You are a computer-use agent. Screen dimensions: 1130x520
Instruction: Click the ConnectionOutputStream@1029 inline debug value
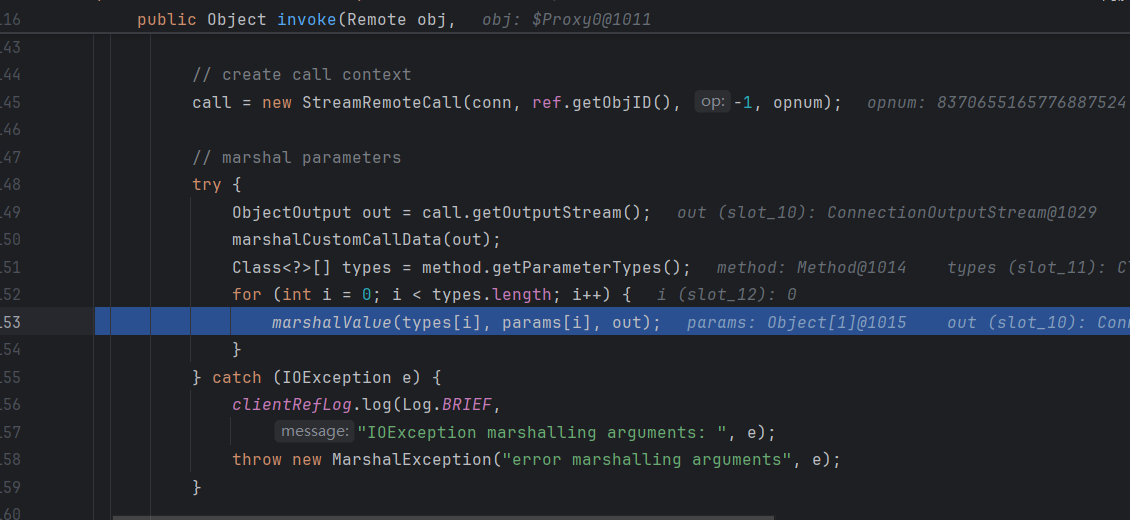[x=961, y=212]
